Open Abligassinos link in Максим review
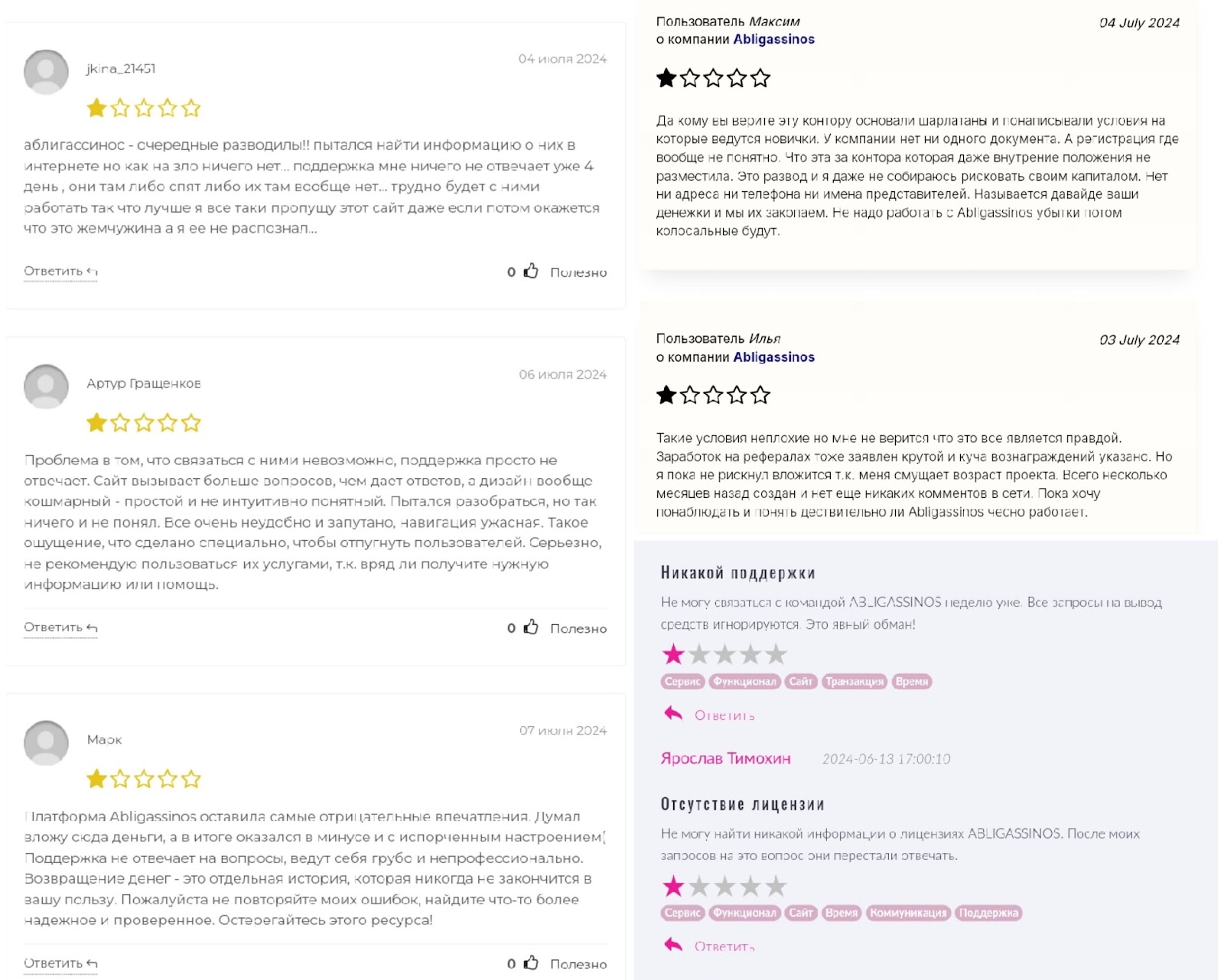 coord(773,40)
